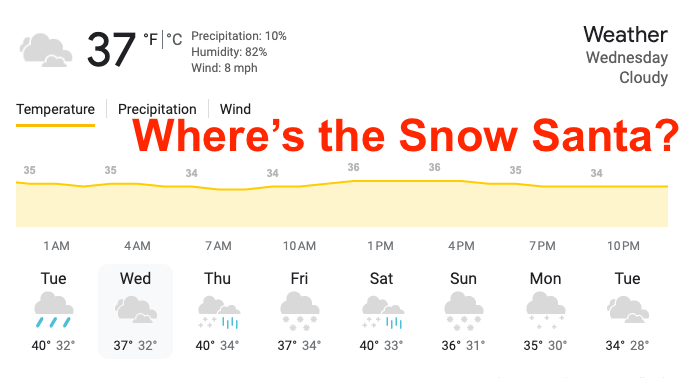Select Monday's light snow icon
680x378 pixels.
[546, 310]
